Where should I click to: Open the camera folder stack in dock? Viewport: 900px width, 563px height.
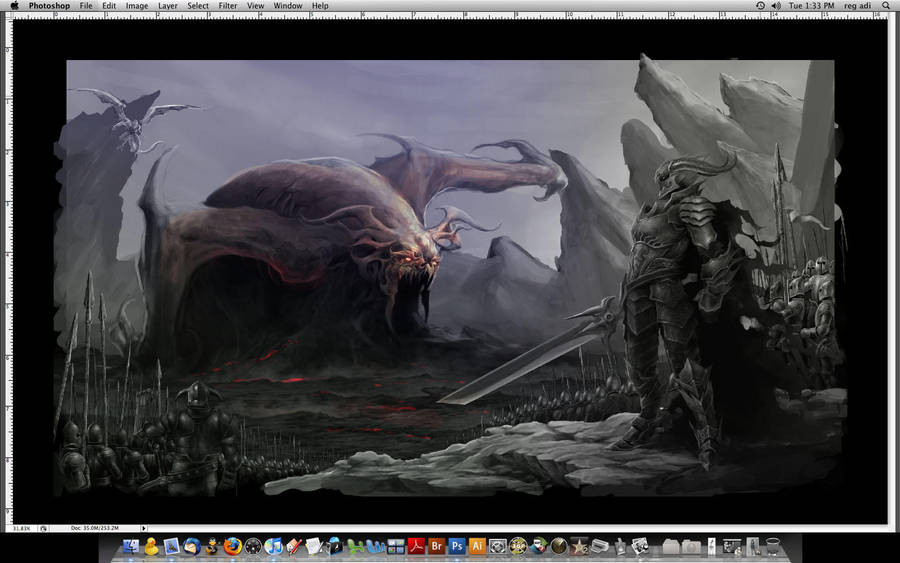click(692, 546)
